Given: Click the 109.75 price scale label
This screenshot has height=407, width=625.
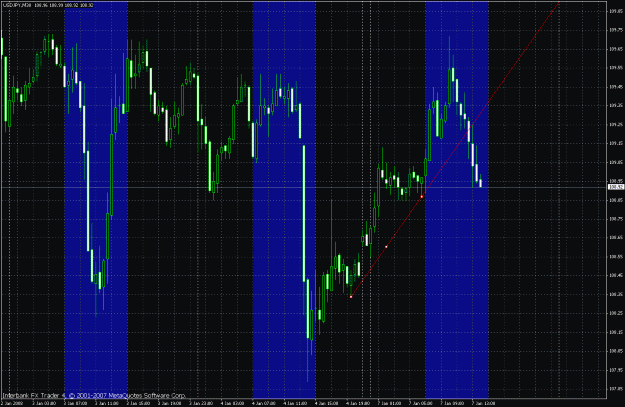Looking at the screenshot, I should coord(616,30).
